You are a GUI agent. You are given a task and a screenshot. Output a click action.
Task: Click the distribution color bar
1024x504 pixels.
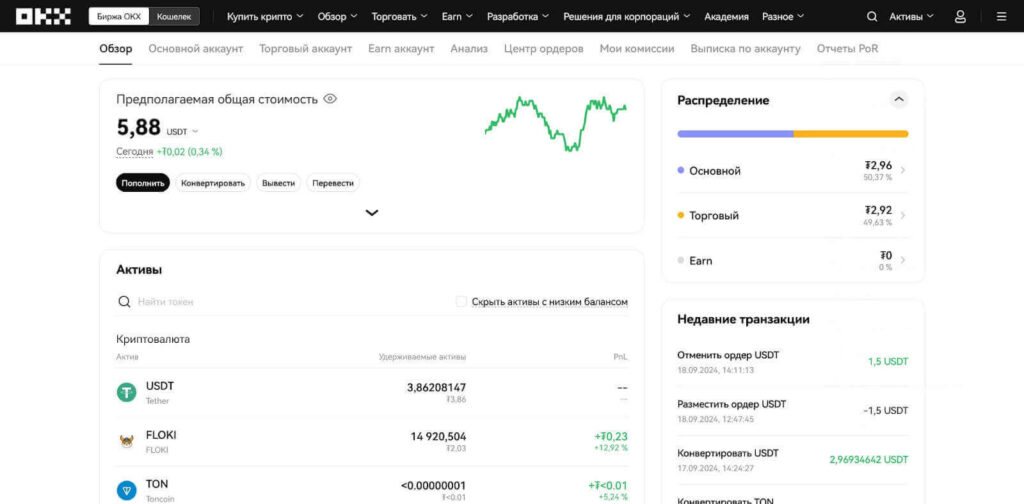click(x=792, y=133)
